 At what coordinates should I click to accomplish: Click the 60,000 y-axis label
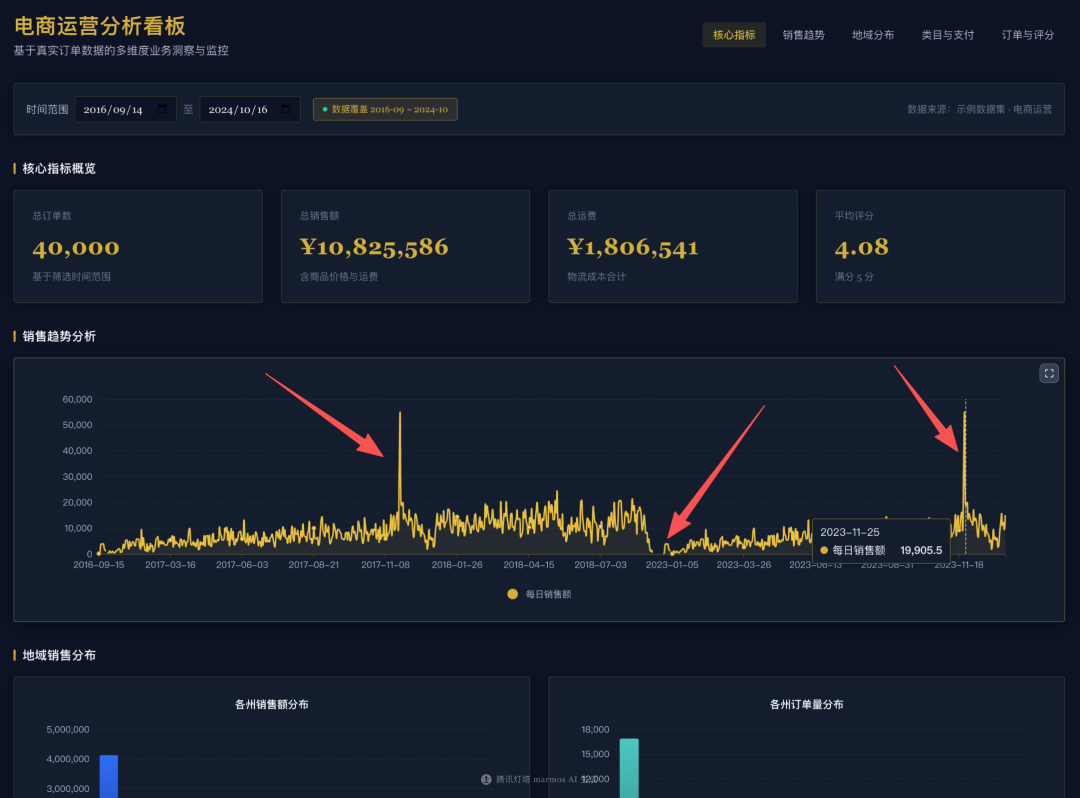pos(77,399)
